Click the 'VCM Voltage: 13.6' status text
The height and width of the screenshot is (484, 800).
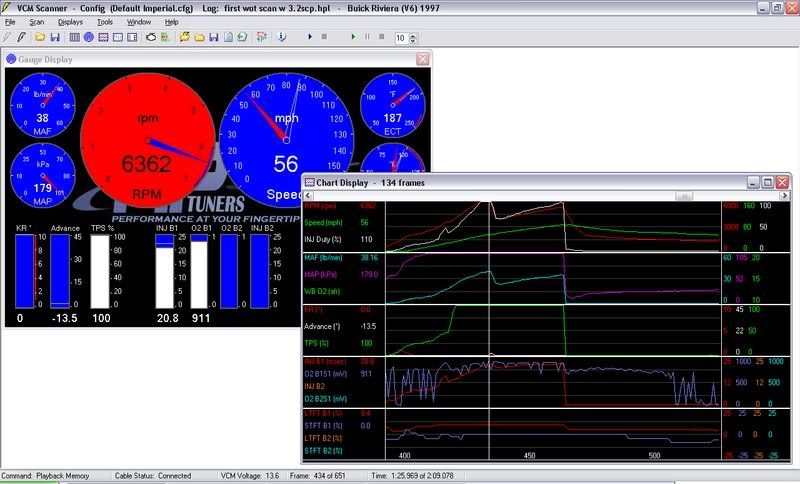[x=250, y=476]
